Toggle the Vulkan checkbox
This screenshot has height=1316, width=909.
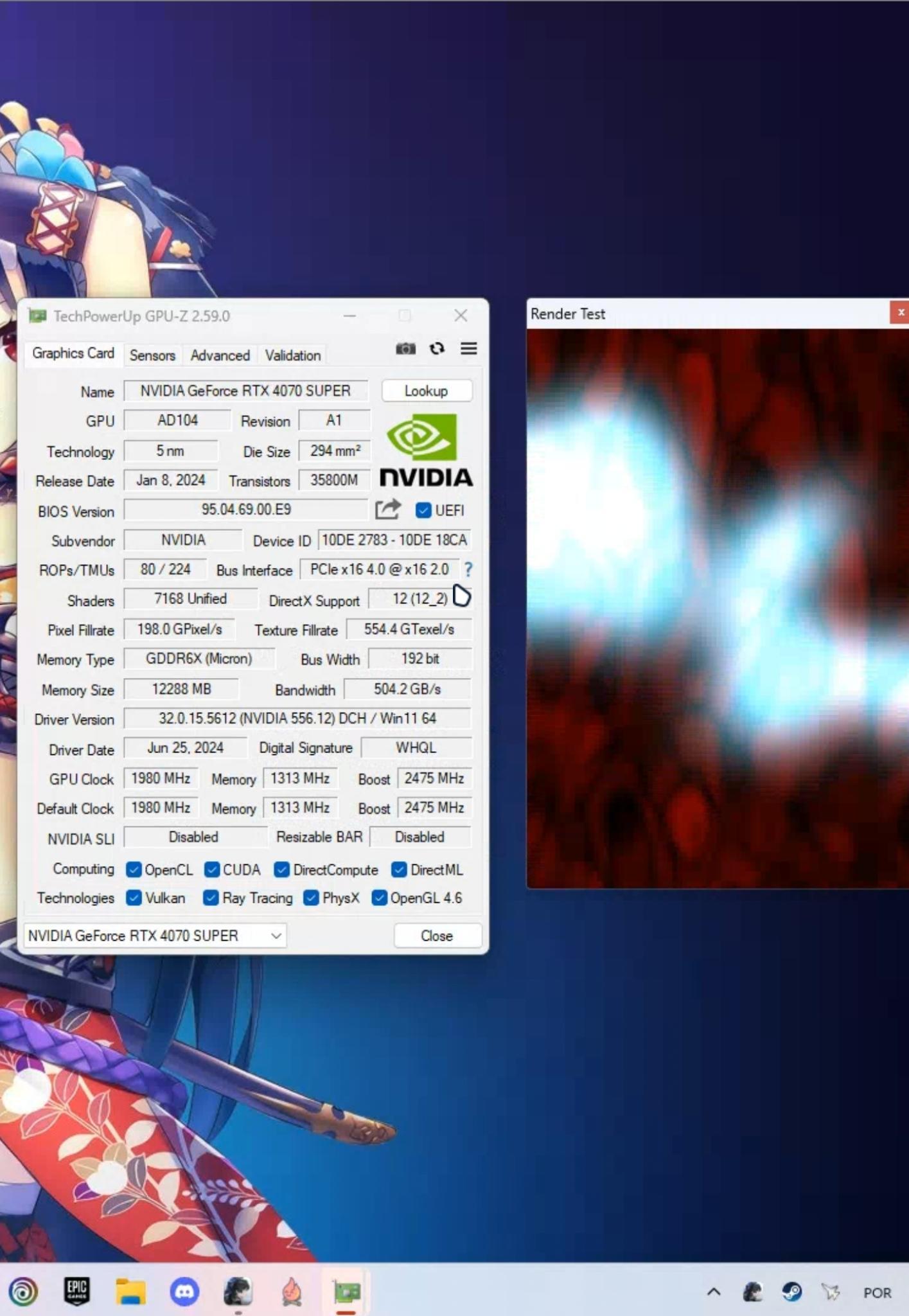tap(134, 898)
